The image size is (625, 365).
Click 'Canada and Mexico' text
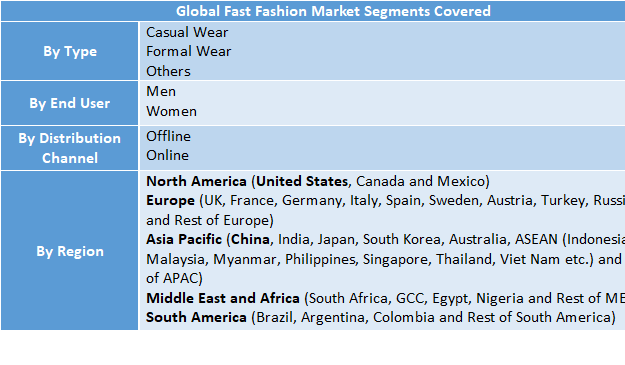(420, 181)
